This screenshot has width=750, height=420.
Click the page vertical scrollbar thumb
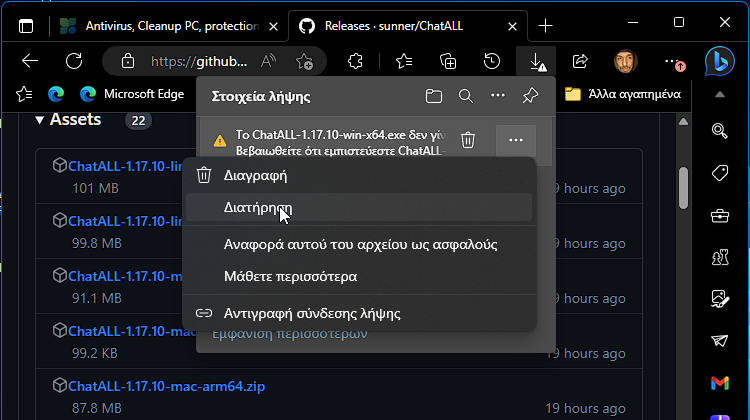683,188
